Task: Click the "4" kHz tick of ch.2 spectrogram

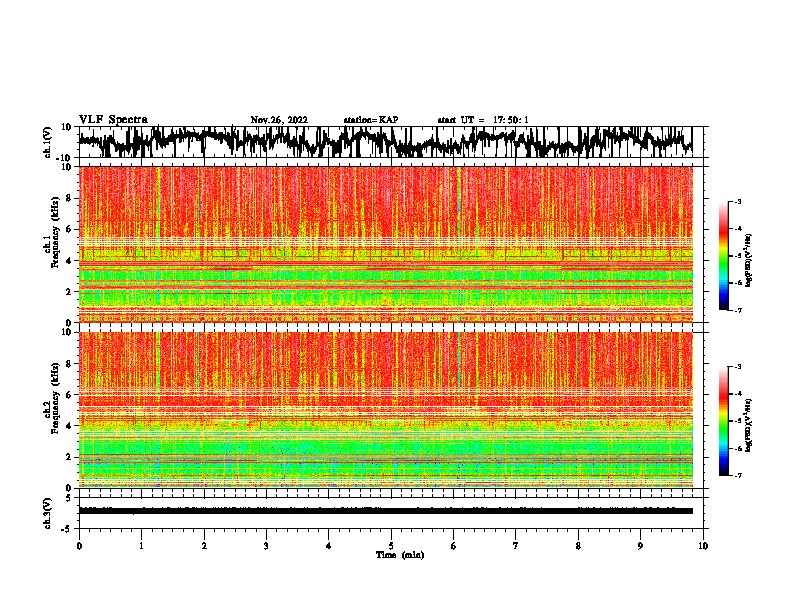Action: (69, 426)
